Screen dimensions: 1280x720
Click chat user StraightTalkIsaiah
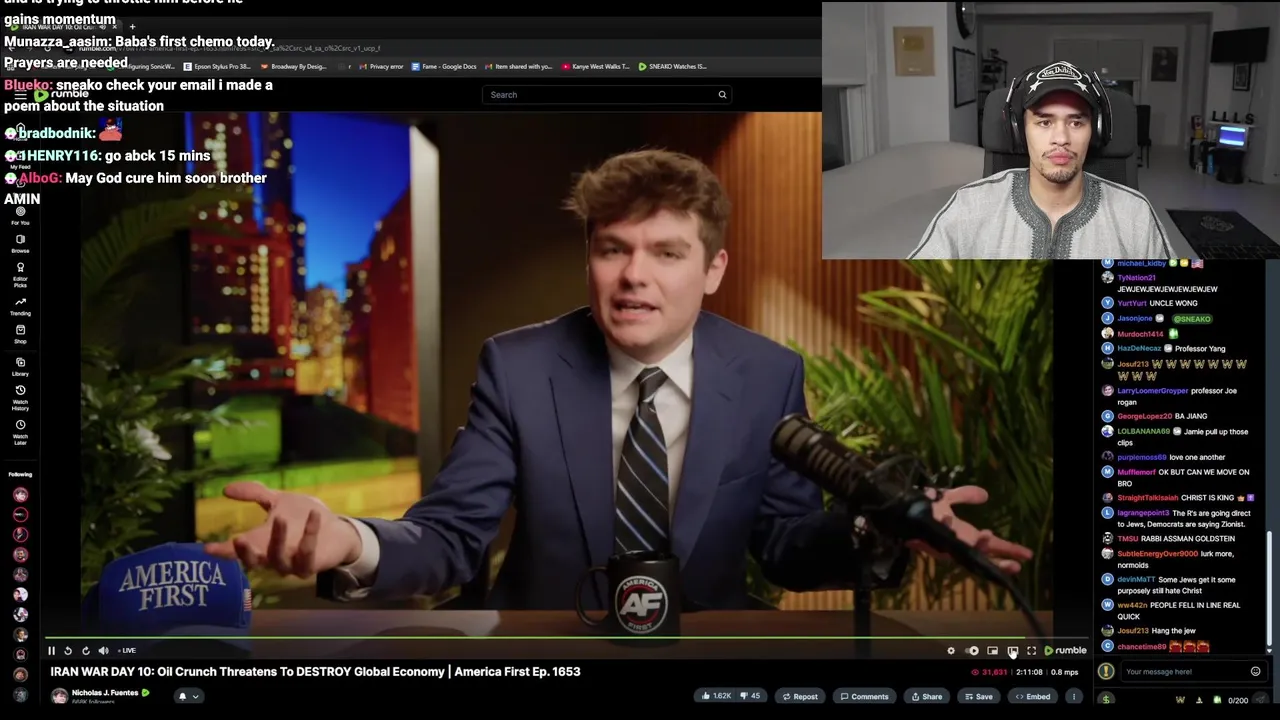click(1147, 498)
